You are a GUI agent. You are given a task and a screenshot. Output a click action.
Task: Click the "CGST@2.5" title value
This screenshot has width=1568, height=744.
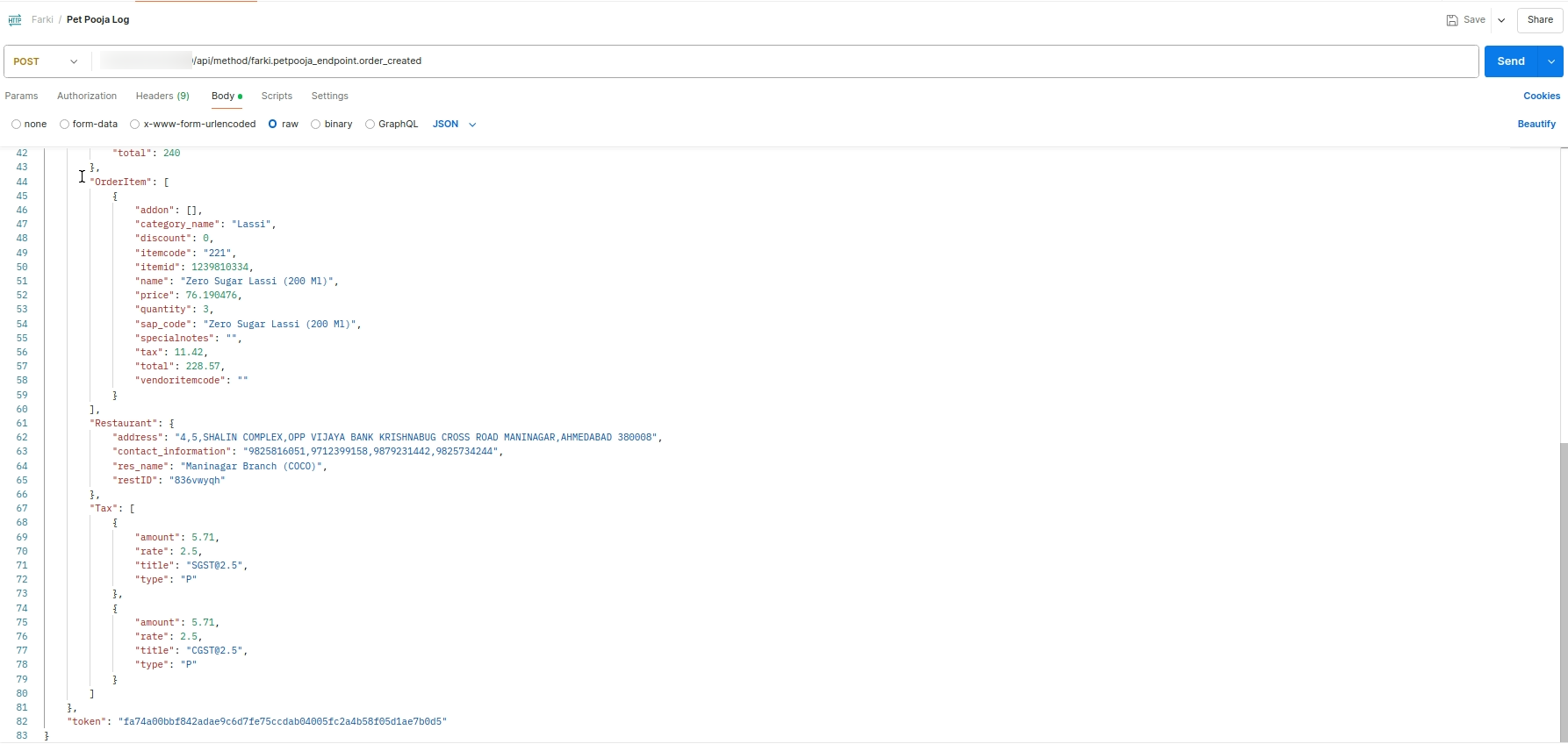(214, 651)
